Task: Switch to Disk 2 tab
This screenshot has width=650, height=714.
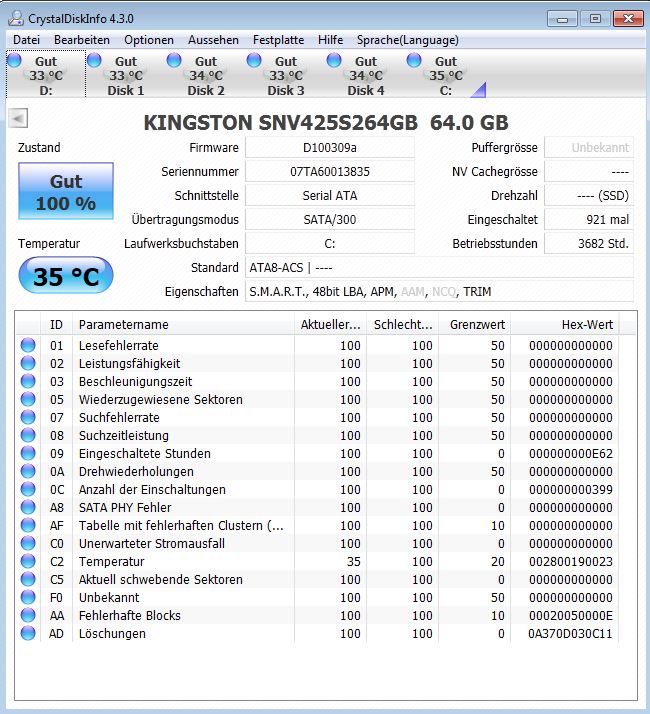Action: (206, 75)
